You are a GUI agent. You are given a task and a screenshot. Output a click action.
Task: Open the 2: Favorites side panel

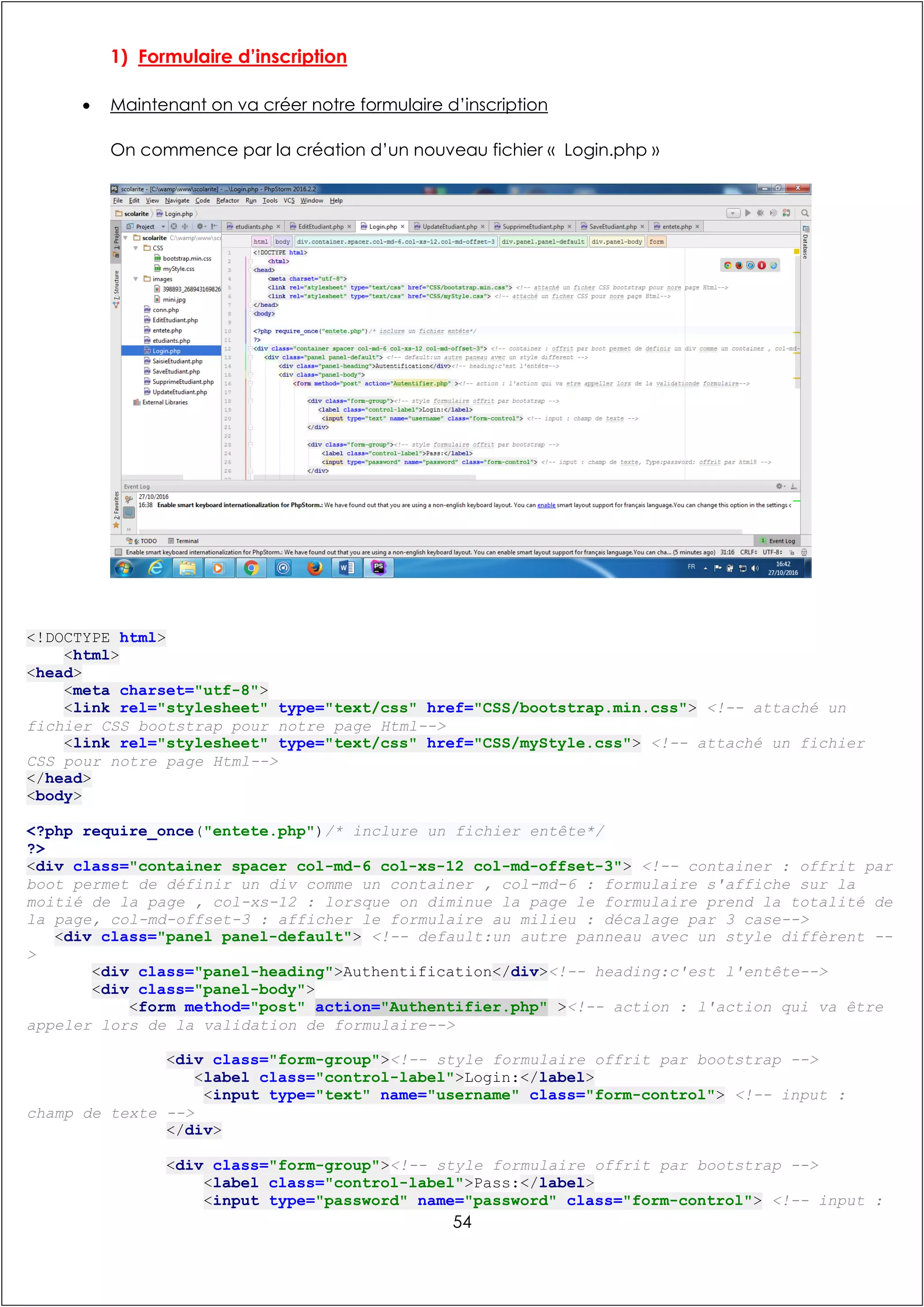tap(116, 510)
